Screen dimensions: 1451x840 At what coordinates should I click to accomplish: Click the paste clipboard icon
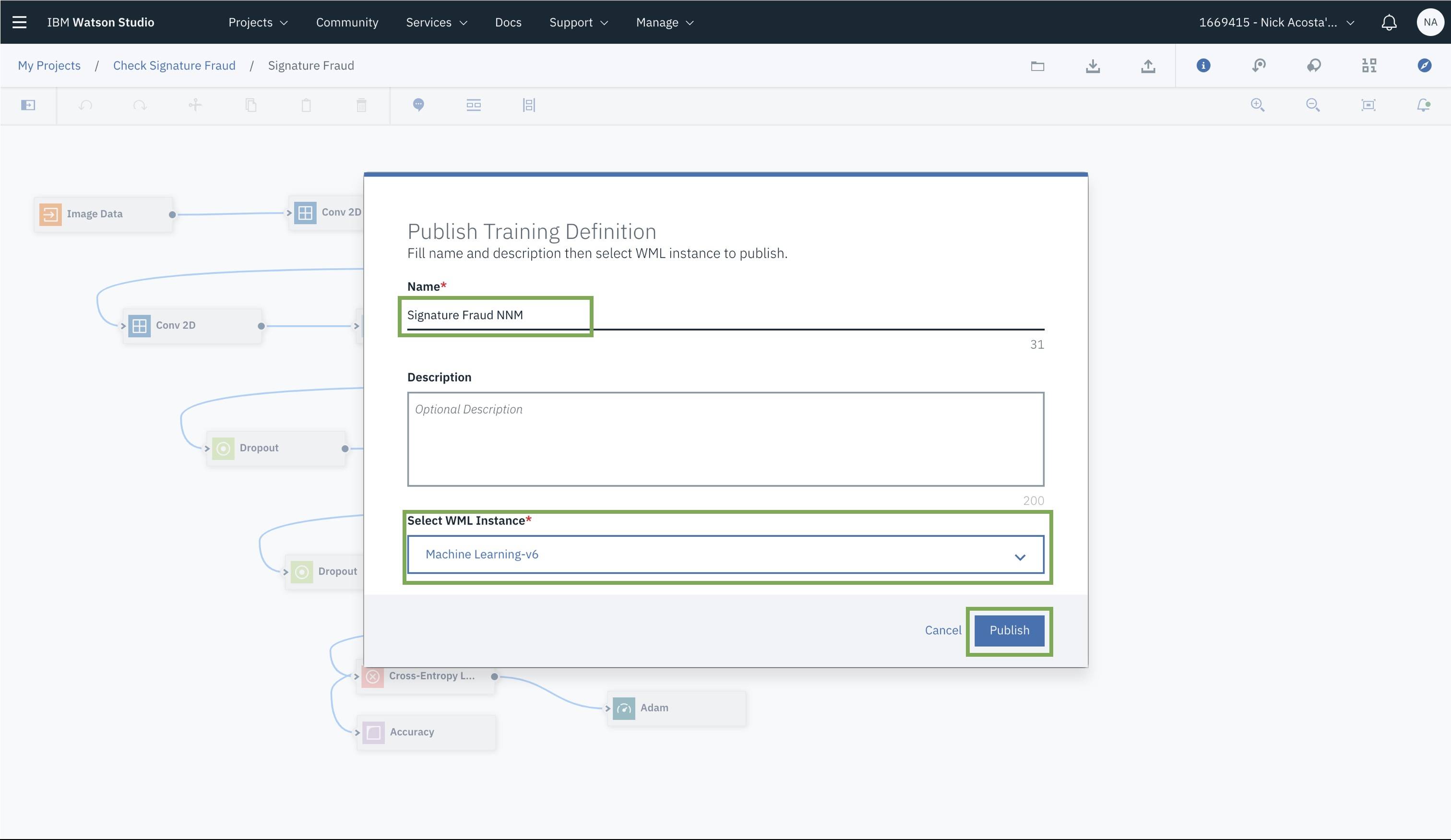click(x=306, y=105)
